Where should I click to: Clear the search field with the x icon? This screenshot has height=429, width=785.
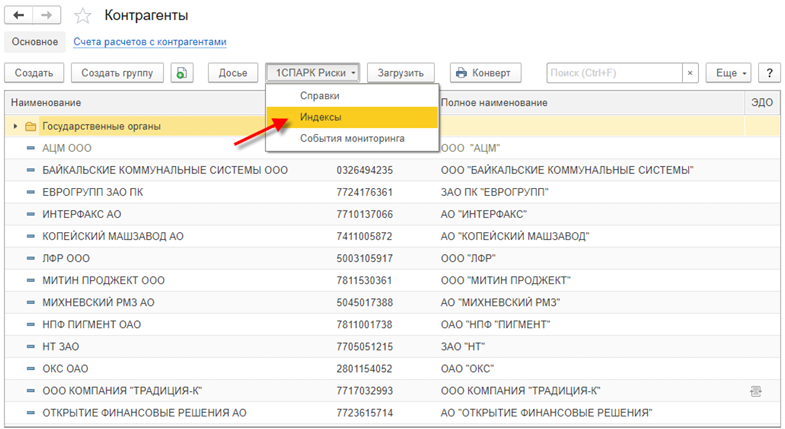(690, 73)
